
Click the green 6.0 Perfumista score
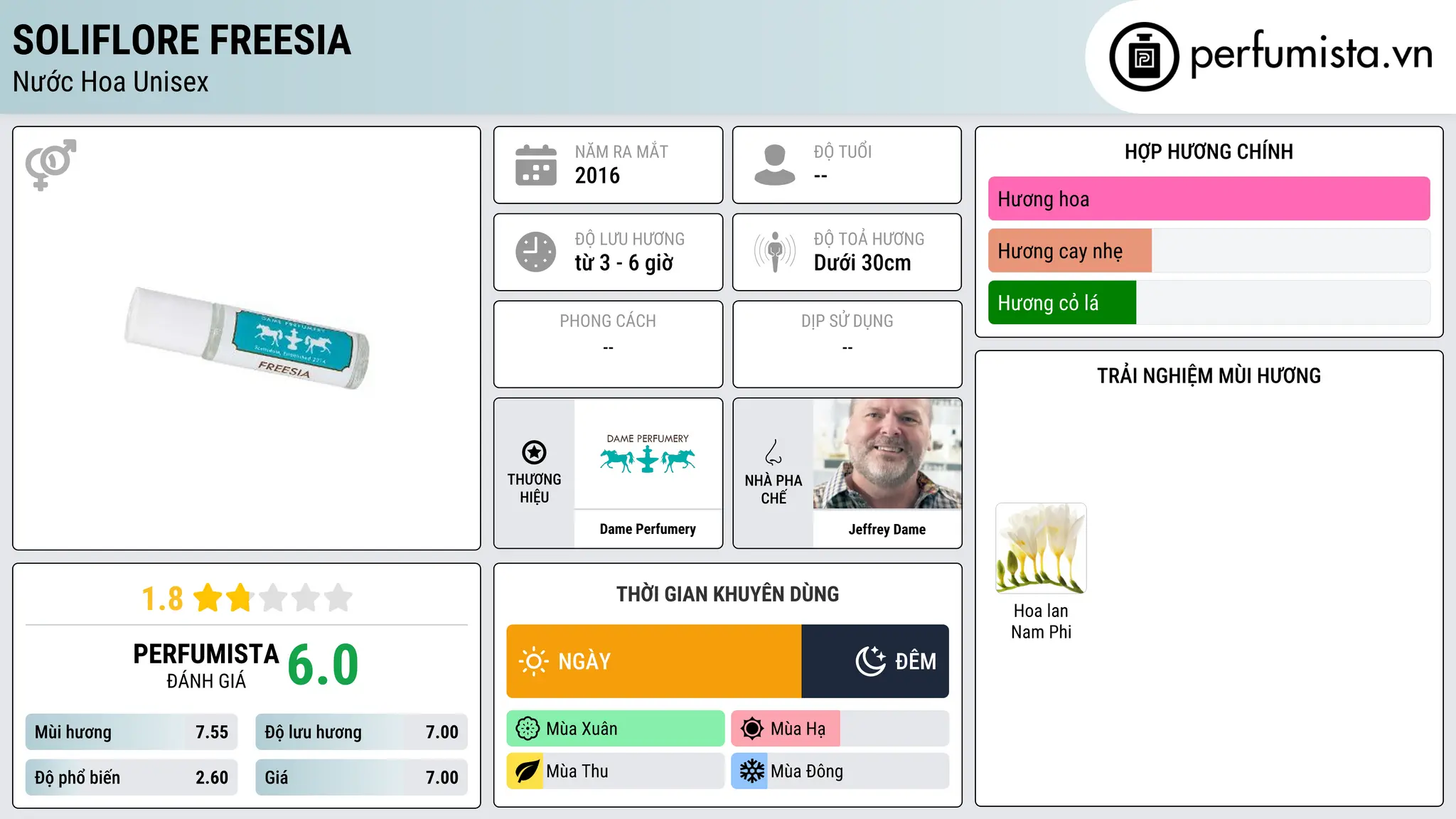(x=323, y=665)
